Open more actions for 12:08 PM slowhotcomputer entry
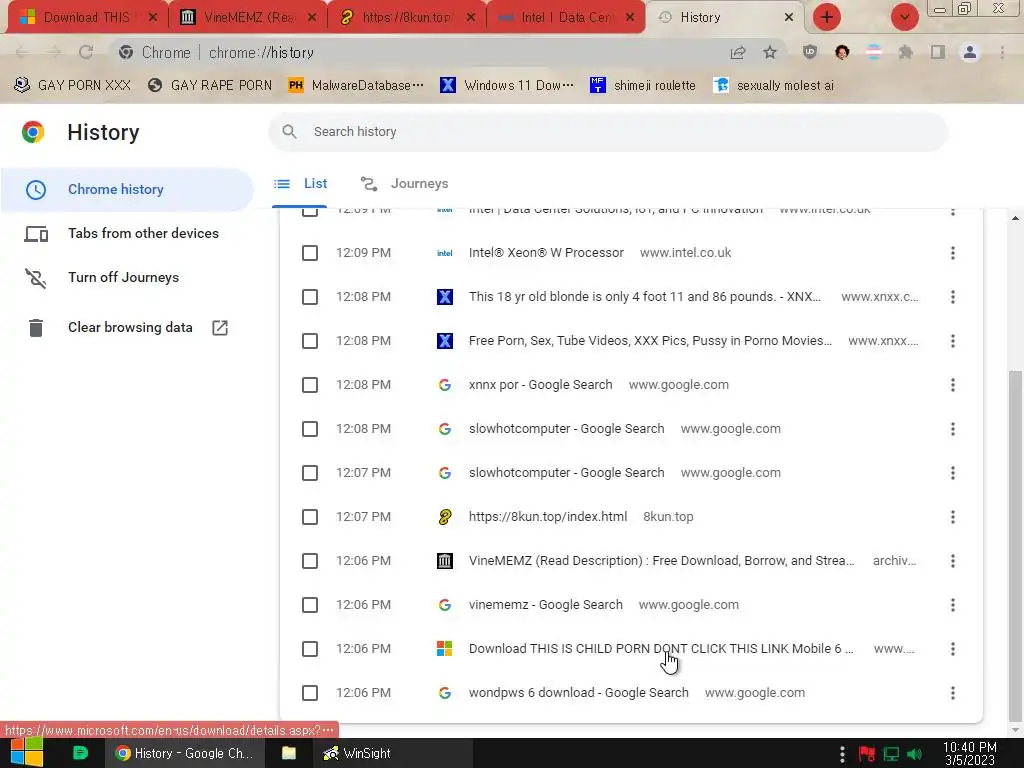The width and height of the screenshot is (1024, 768). pos(953,429)
